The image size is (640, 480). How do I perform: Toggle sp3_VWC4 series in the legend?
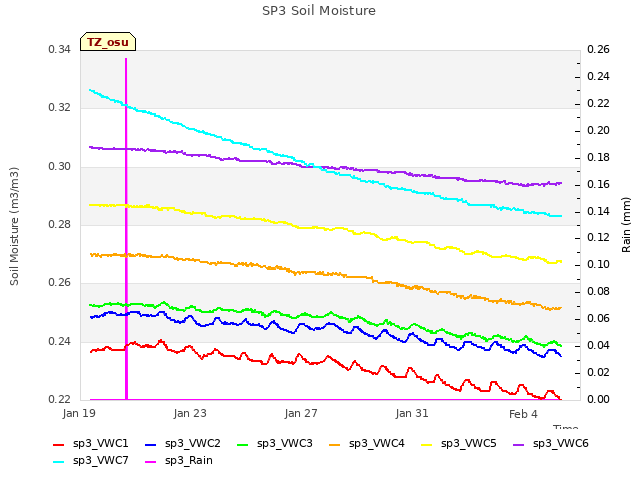(x=367, y=444)
